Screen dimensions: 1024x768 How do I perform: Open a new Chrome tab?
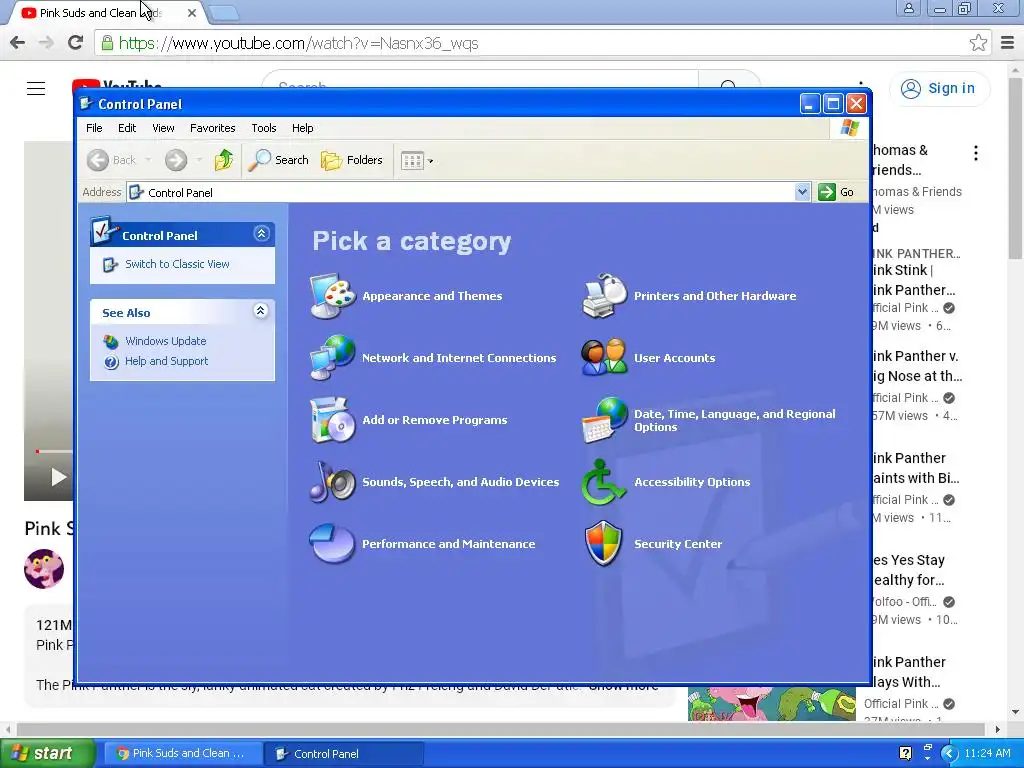(x=223, y=12)
